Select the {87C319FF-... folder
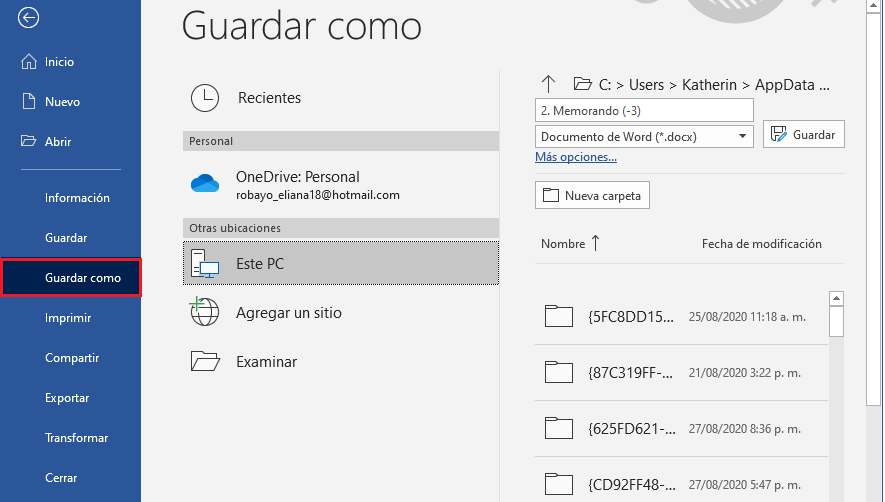 point(630,373)
